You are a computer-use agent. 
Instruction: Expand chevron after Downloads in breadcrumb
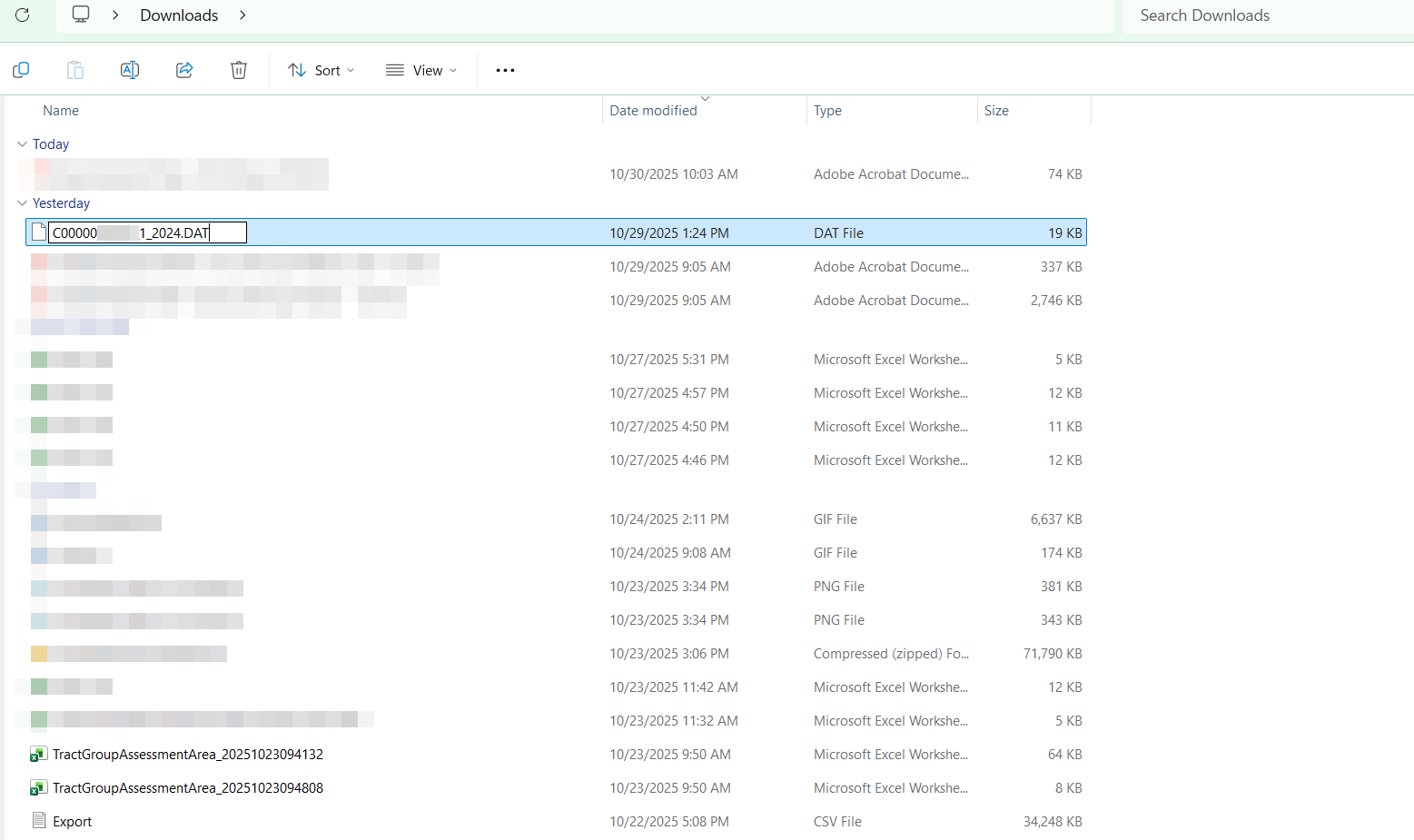pyautogui.click(x=242, y=15)
